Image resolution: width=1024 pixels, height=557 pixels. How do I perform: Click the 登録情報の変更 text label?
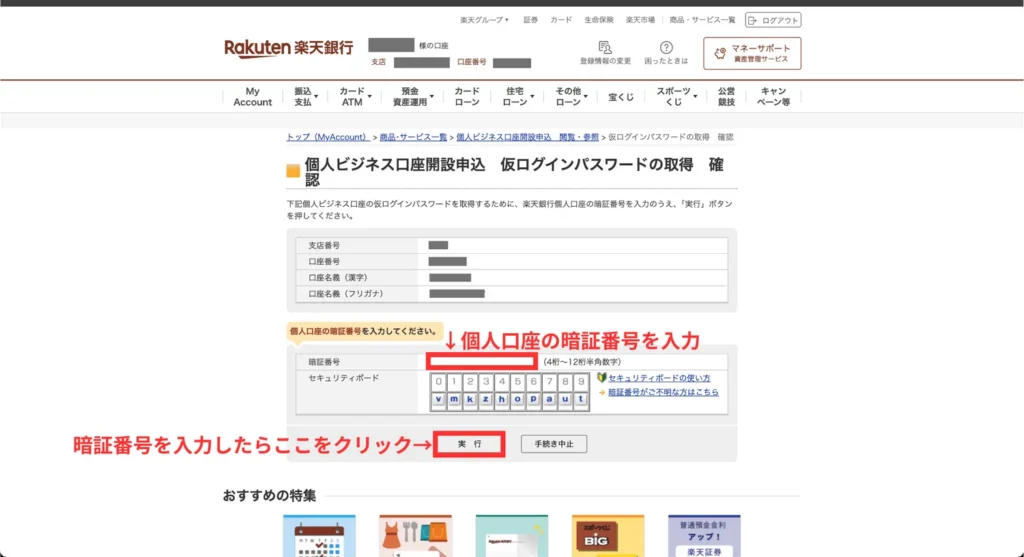tap(605, 61)
